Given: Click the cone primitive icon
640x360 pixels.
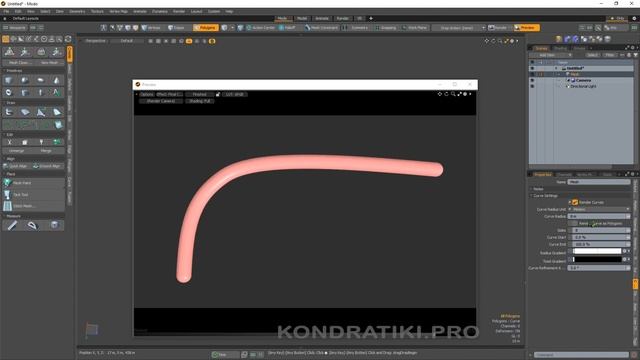Looking at the screenshot, I should [x=56, y=80].
